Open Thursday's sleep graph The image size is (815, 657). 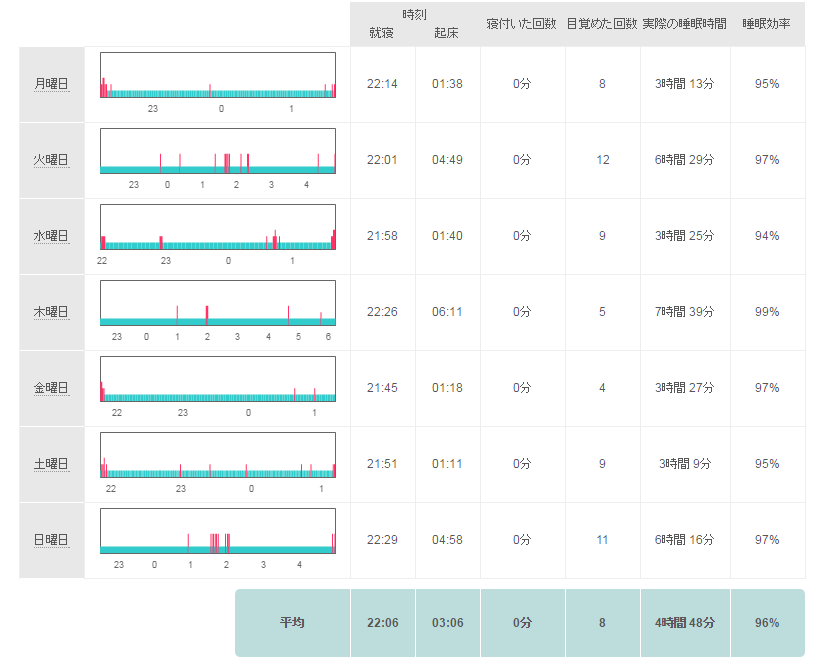pyautogui.click(x=218, y=303)
